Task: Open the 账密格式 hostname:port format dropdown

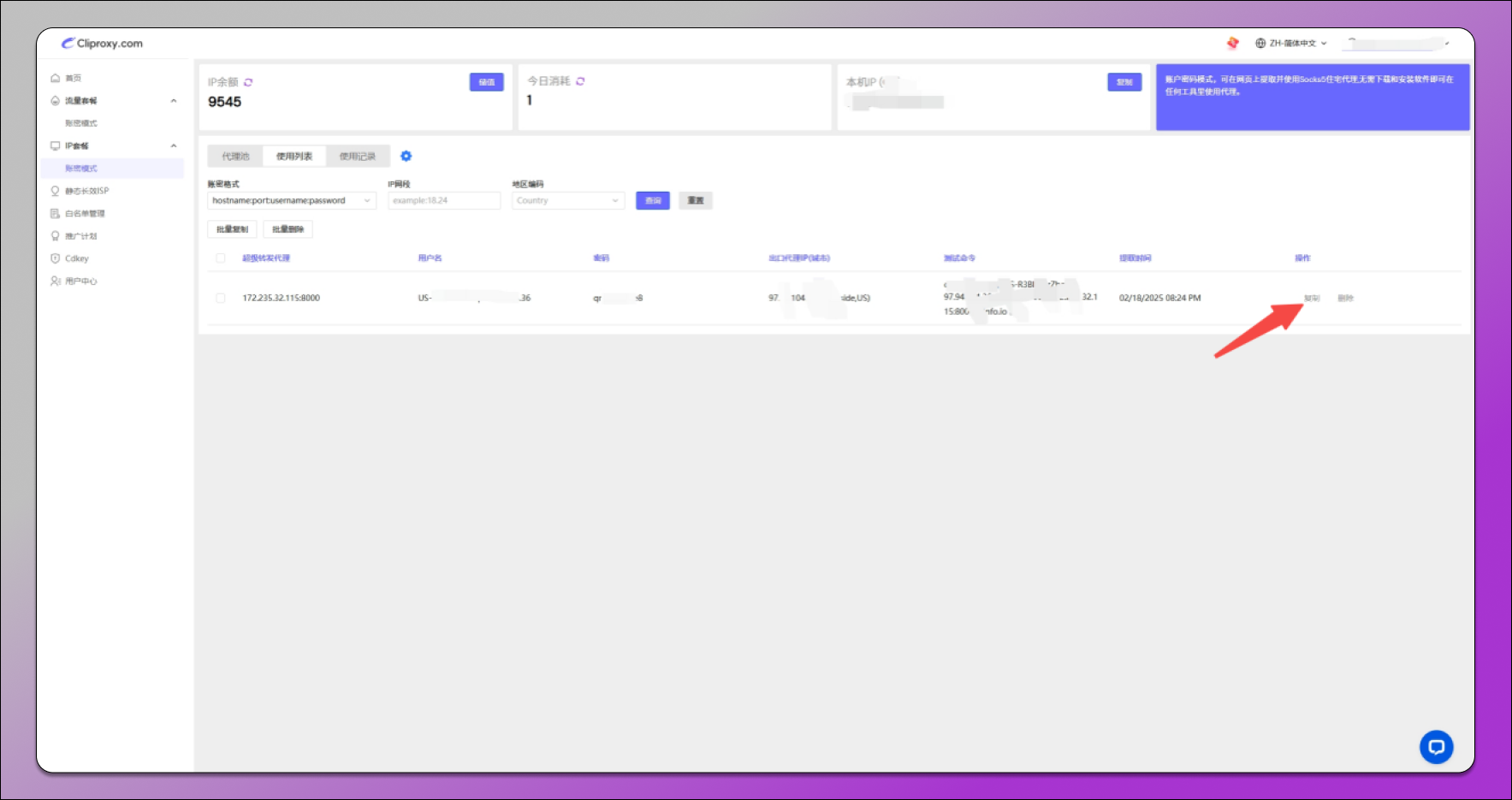Action: click(292, 201)
